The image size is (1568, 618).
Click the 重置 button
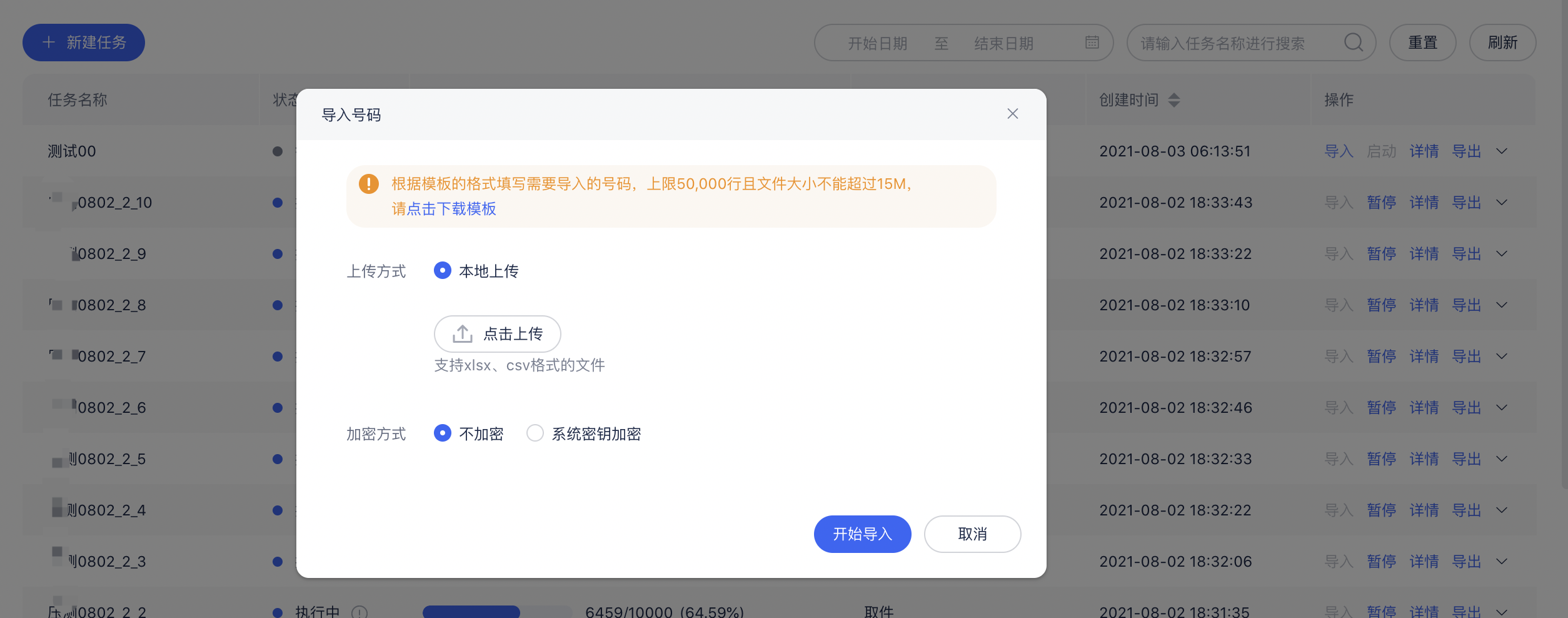1422,43
